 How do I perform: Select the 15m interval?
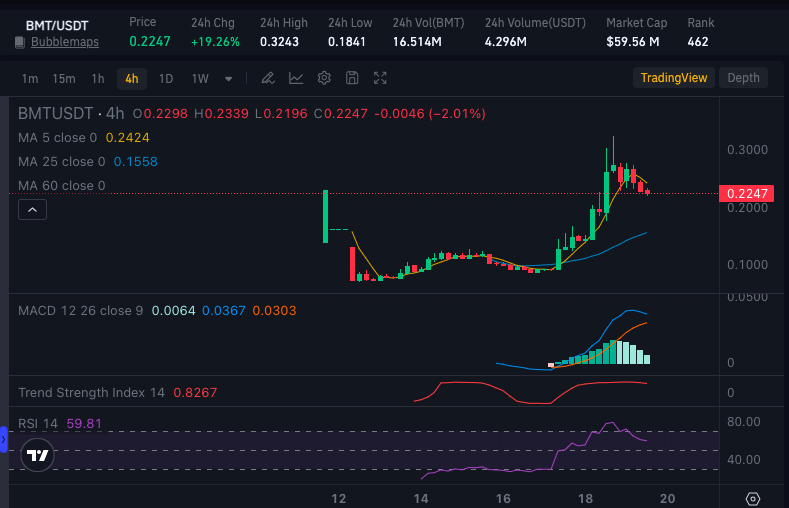tap(64, 79)
